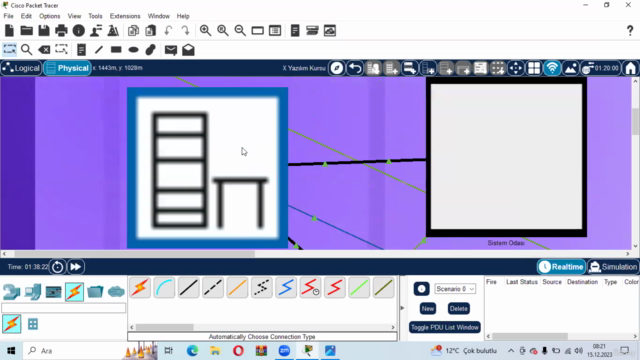Draw an ellipse shape
The image size is (640, 360).
(x=133, y=50)
